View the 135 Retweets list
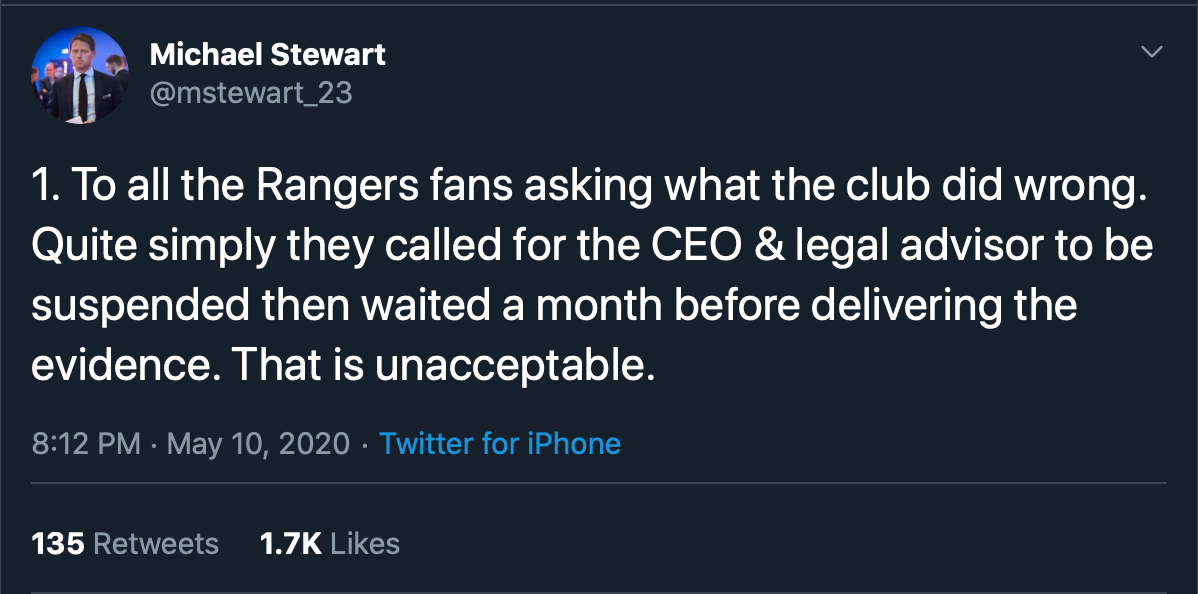Viewport: 1198px width, 594px height. pyautogui.click(x=125, y=544)
